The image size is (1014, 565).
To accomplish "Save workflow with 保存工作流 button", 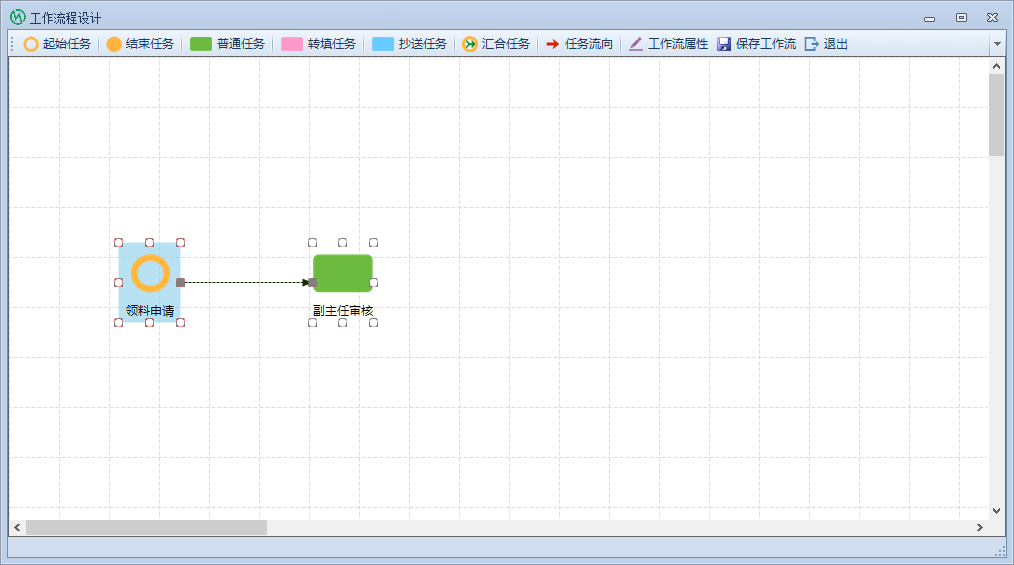I will [757, 44].
